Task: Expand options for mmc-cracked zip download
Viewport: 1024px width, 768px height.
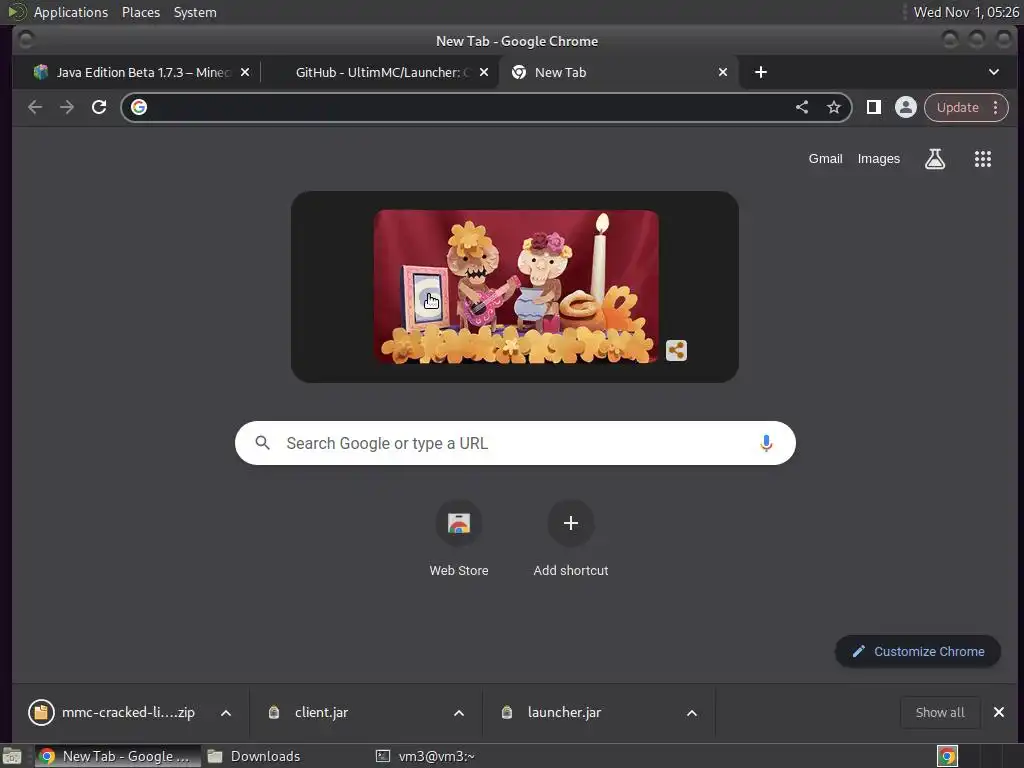Action: 226,713
